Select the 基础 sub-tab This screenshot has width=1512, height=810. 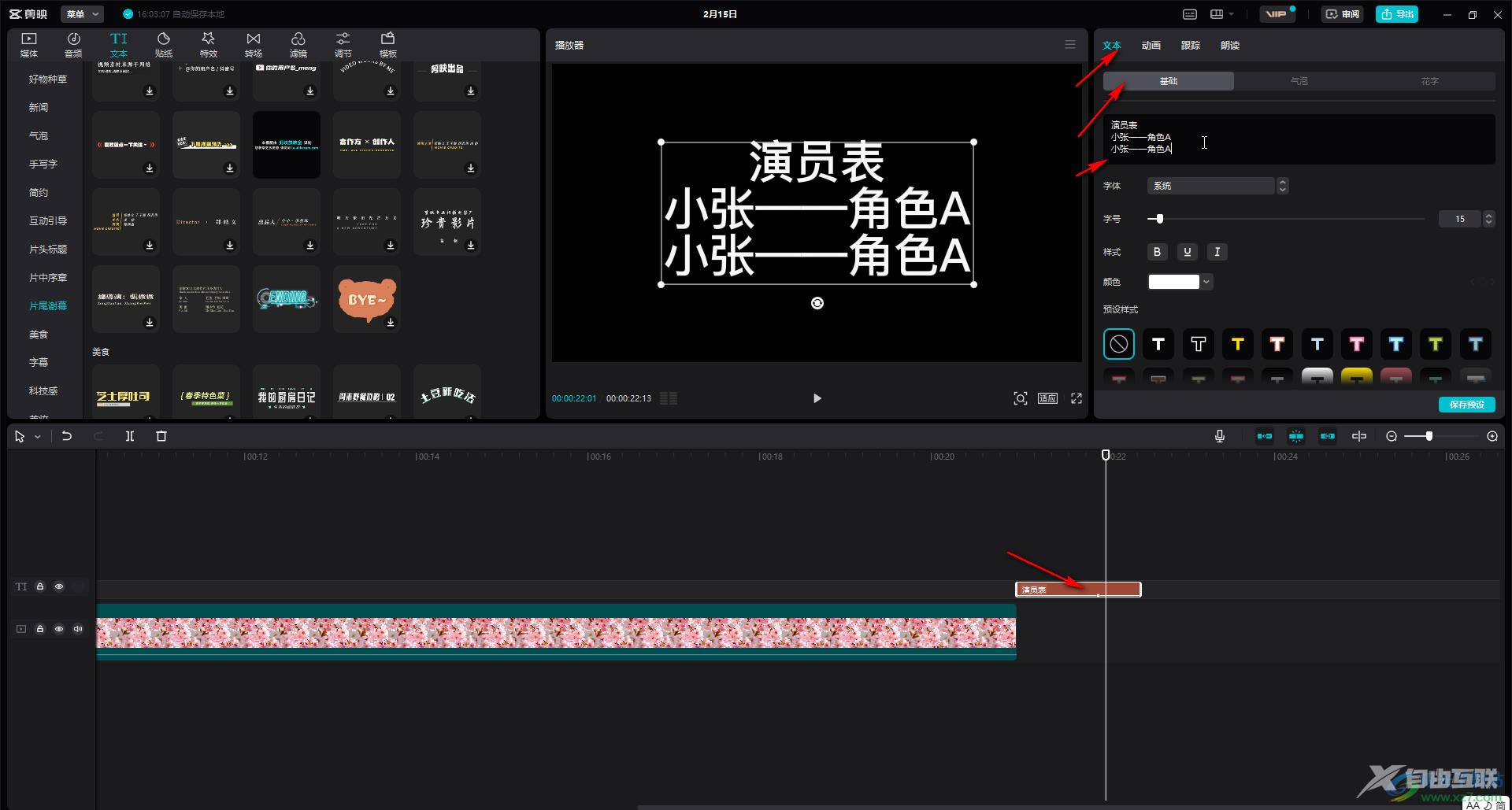(1169, 81)
